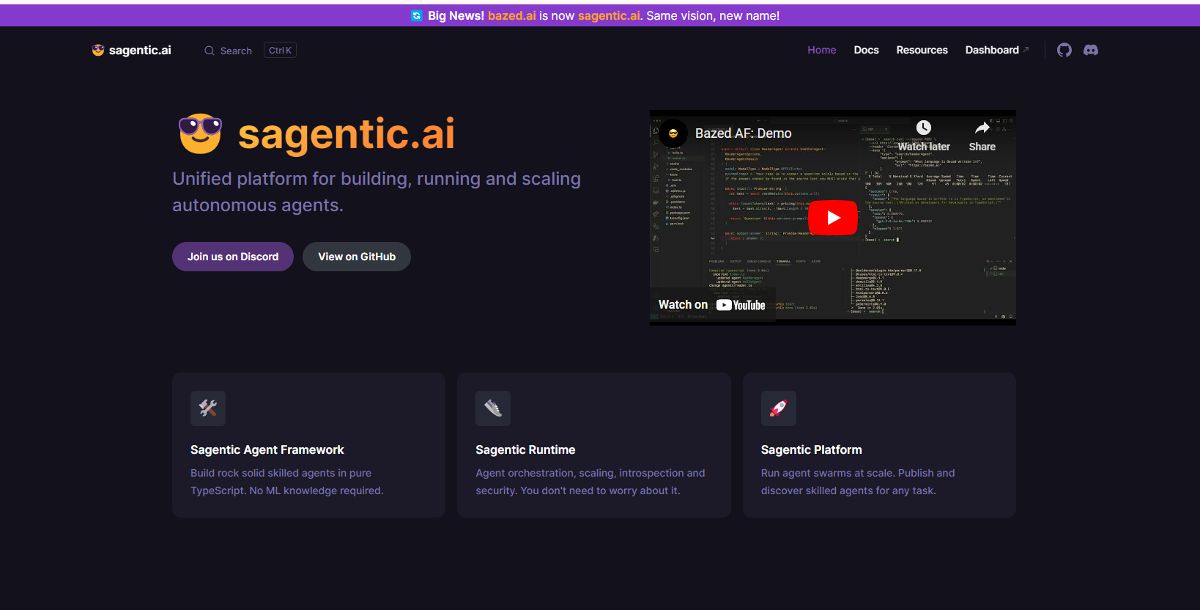The width and height of the screenshot is (1200, 610).
Task: Open the Docs navigation item
Action: point(866,49)
